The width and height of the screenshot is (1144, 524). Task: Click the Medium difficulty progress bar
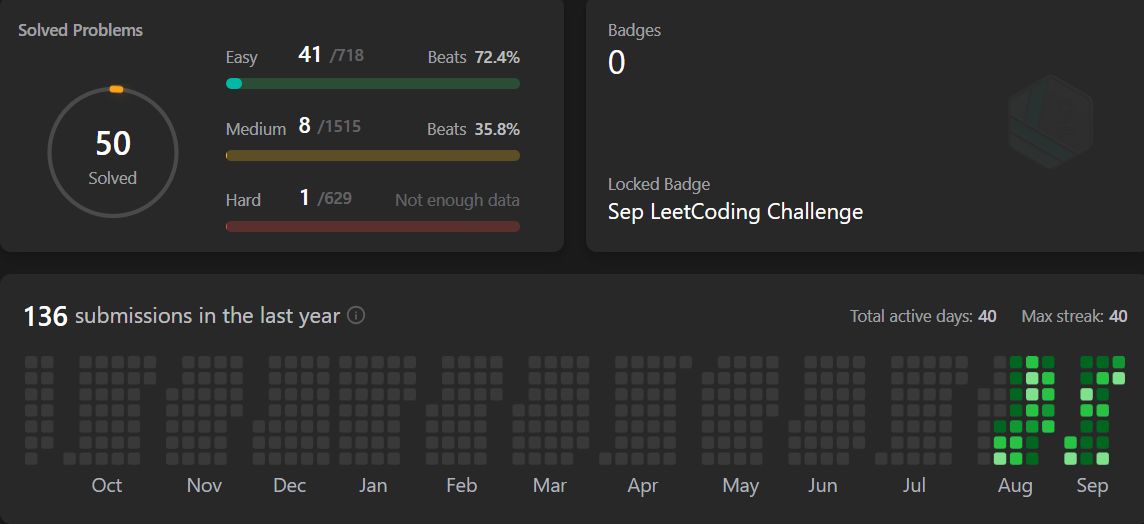click(x=372, y=155)
